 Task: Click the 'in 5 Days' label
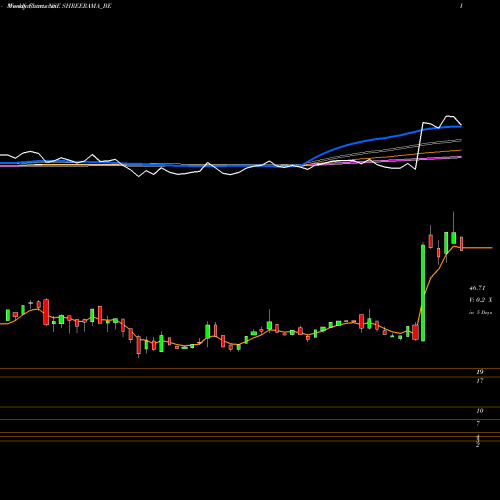pos(480,312)
